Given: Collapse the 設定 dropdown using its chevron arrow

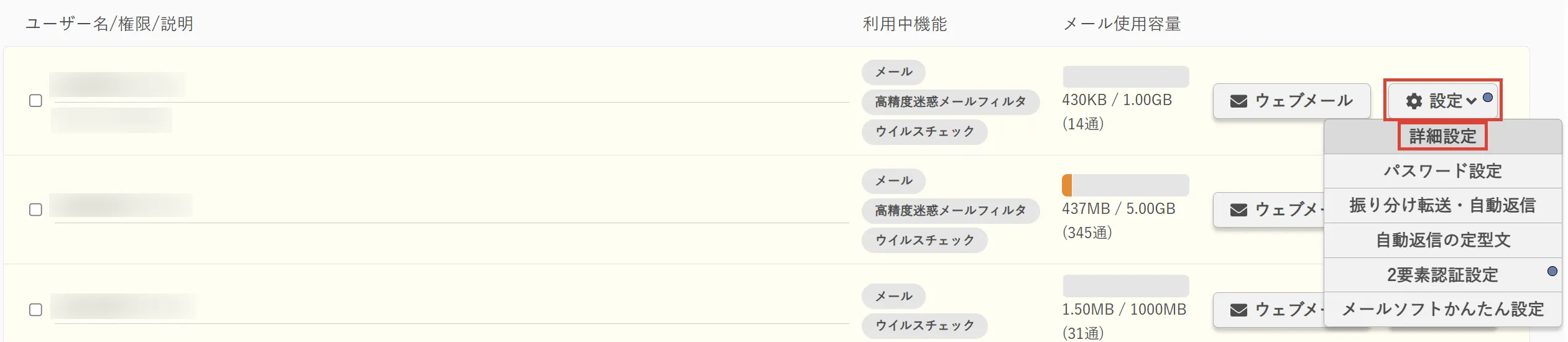Looking at the screenshot, I should [x=1471, y=101].
